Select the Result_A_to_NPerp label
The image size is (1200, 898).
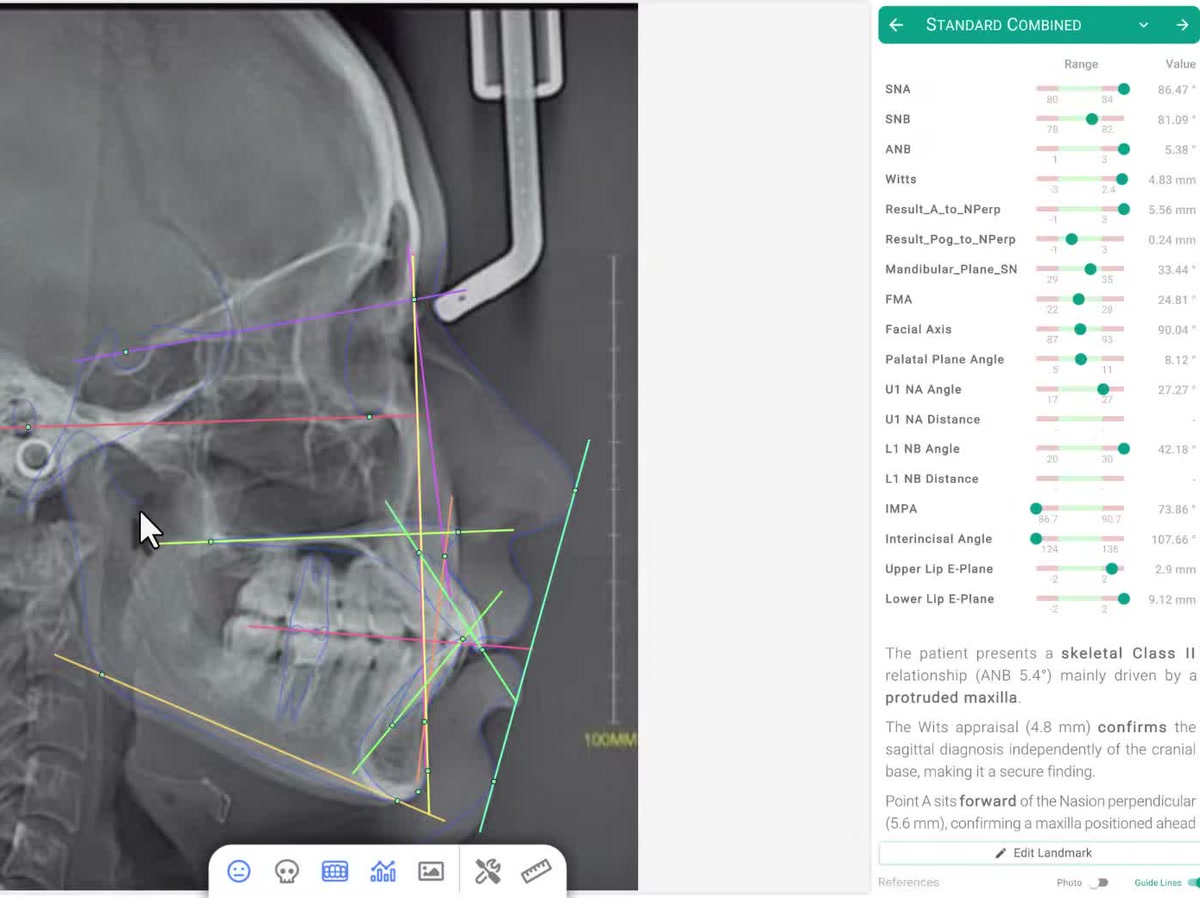943,209
